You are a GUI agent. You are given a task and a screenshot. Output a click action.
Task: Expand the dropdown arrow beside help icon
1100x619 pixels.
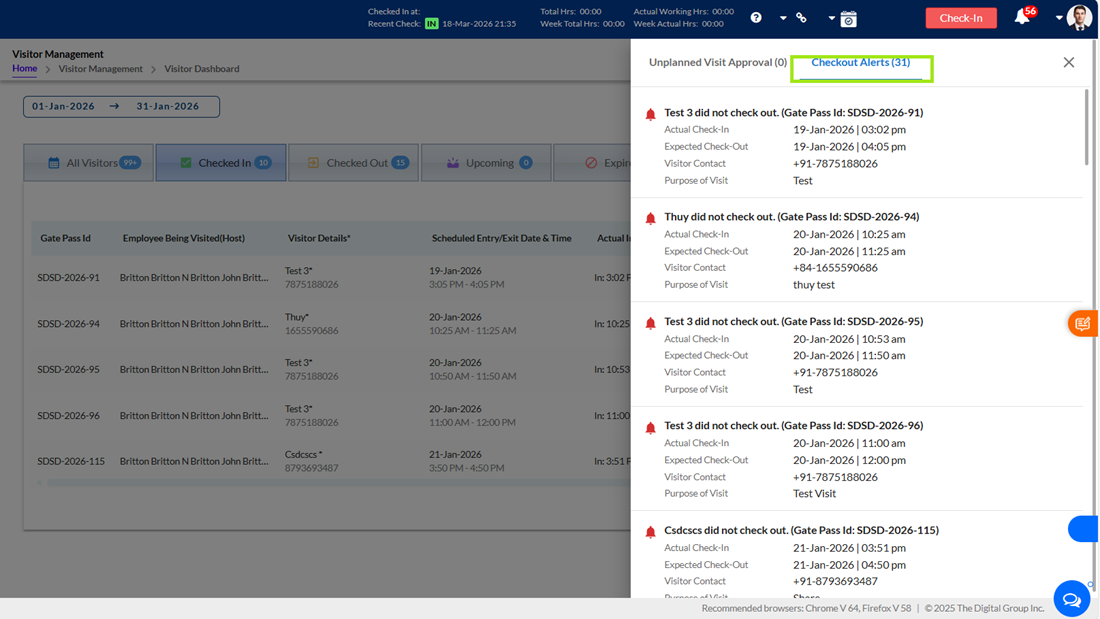[783, 18]
